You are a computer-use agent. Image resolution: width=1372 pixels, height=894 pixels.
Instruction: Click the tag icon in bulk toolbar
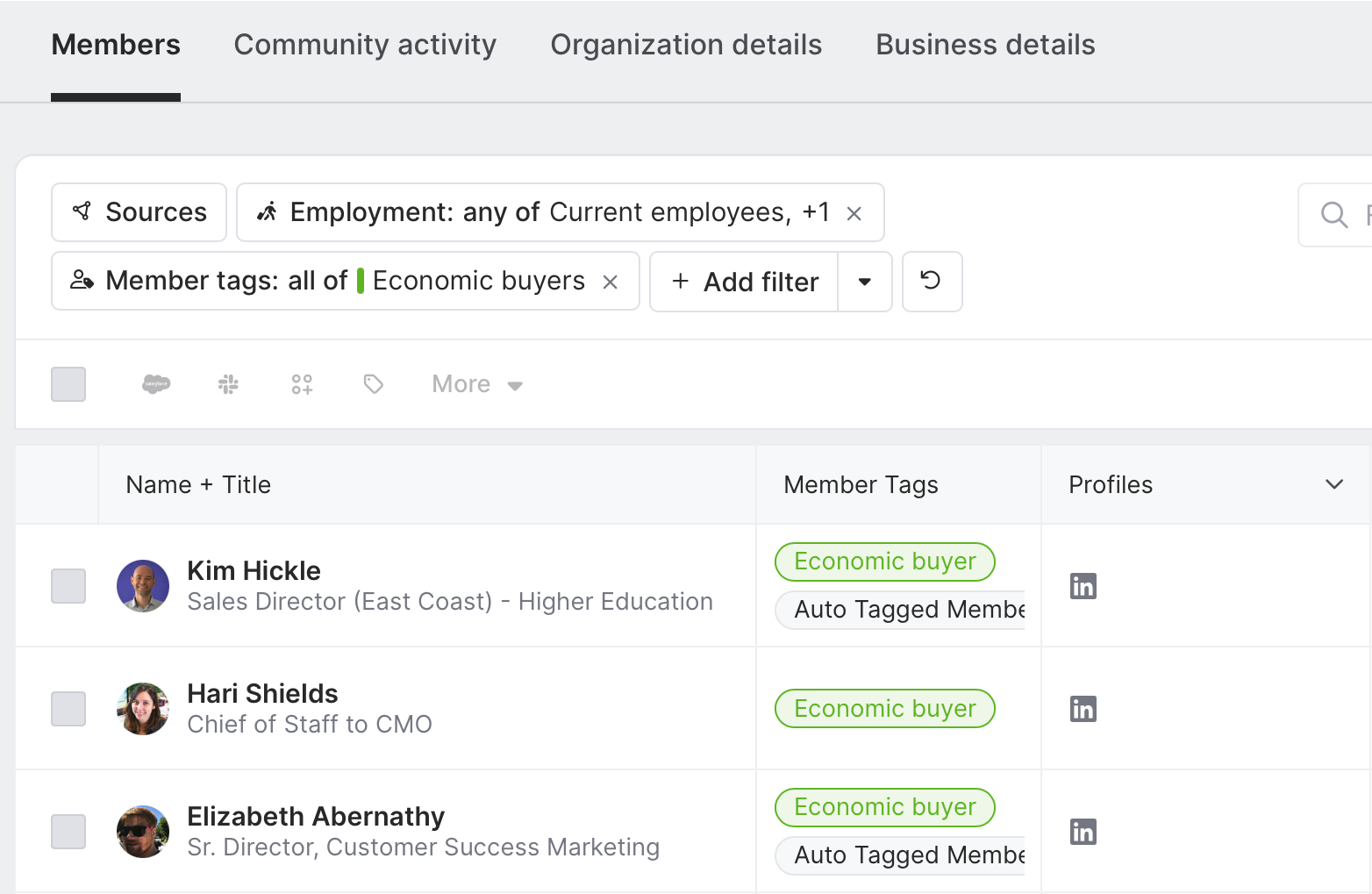point(374,384)
